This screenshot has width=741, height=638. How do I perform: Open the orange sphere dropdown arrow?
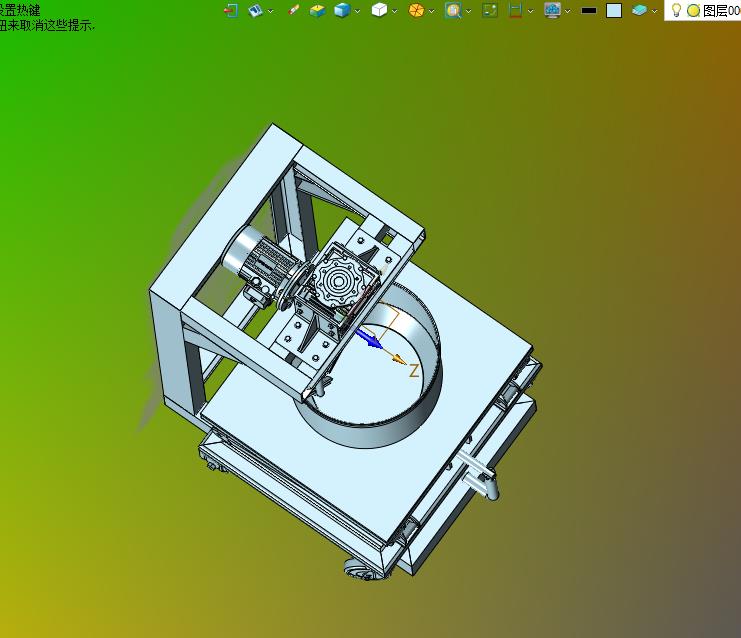[x=431, y=11]
